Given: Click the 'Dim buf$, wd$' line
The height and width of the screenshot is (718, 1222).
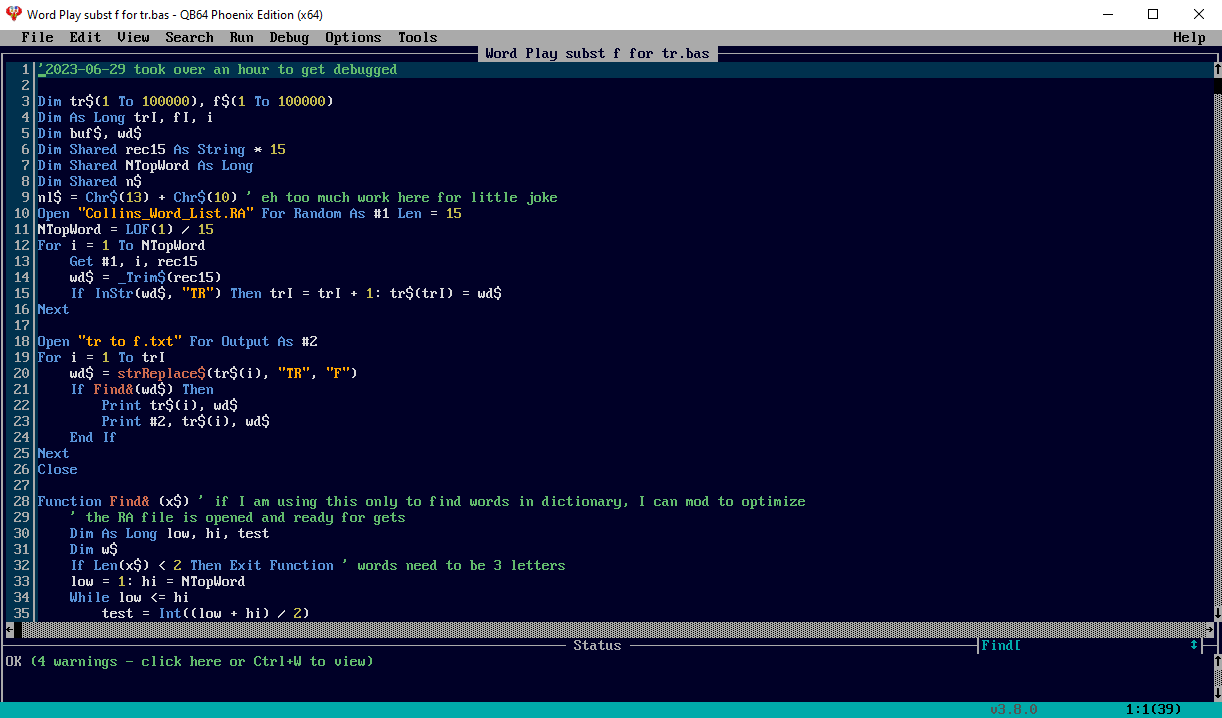Looking at the screenshot, I should click(89, 134).
